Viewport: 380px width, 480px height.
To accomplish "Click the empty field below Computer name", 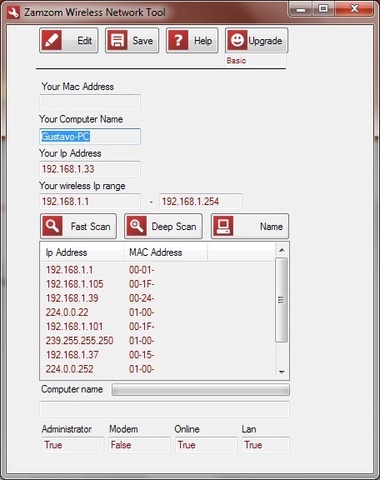I will [165, 409].
